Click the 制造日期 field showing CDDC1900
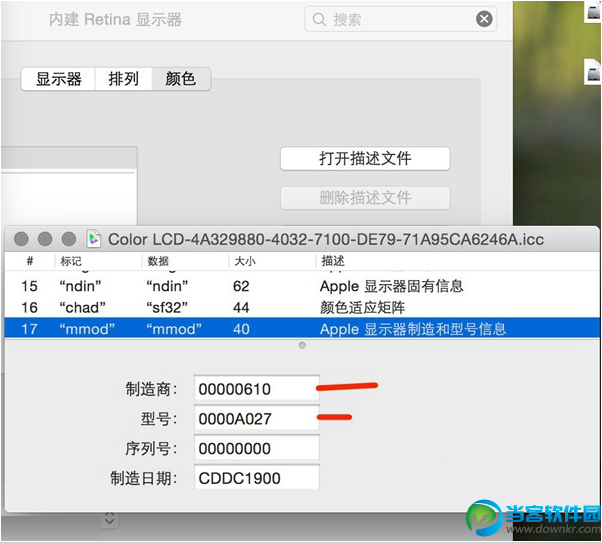The width and height of the screenshot is (602, 543). pyautogui.click(x=256, y=478)
